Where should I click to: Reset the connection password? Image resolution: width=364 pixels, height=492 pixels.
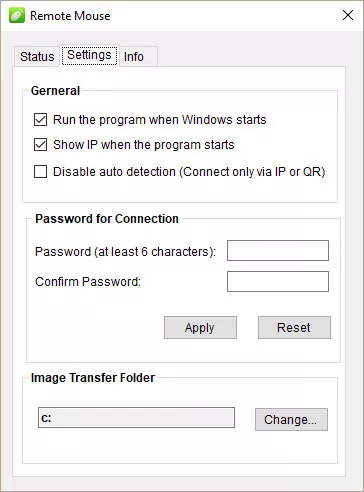(294, 327)
